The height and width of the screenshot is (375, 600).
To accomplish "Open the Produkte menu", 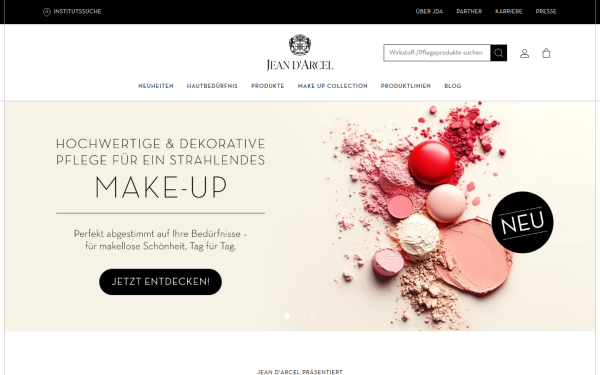I will (x=267, y=86).
